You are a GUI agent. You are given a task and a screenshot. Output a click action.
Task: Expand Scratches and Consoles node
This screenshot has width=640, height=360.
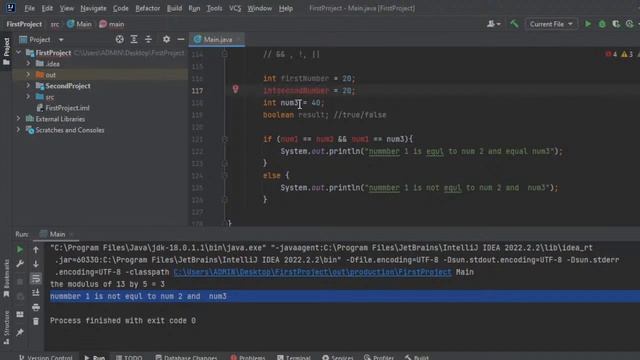tap(18, 130)
